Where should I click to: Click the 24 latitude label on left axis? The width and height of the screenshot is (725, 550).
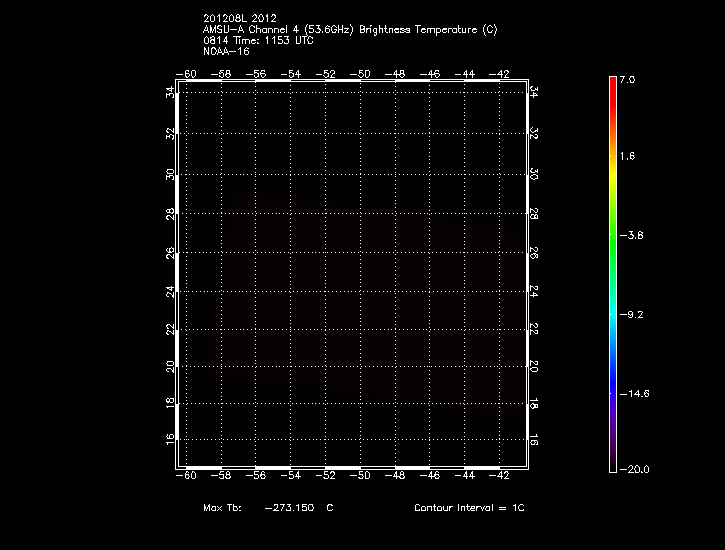click(170, 291)
